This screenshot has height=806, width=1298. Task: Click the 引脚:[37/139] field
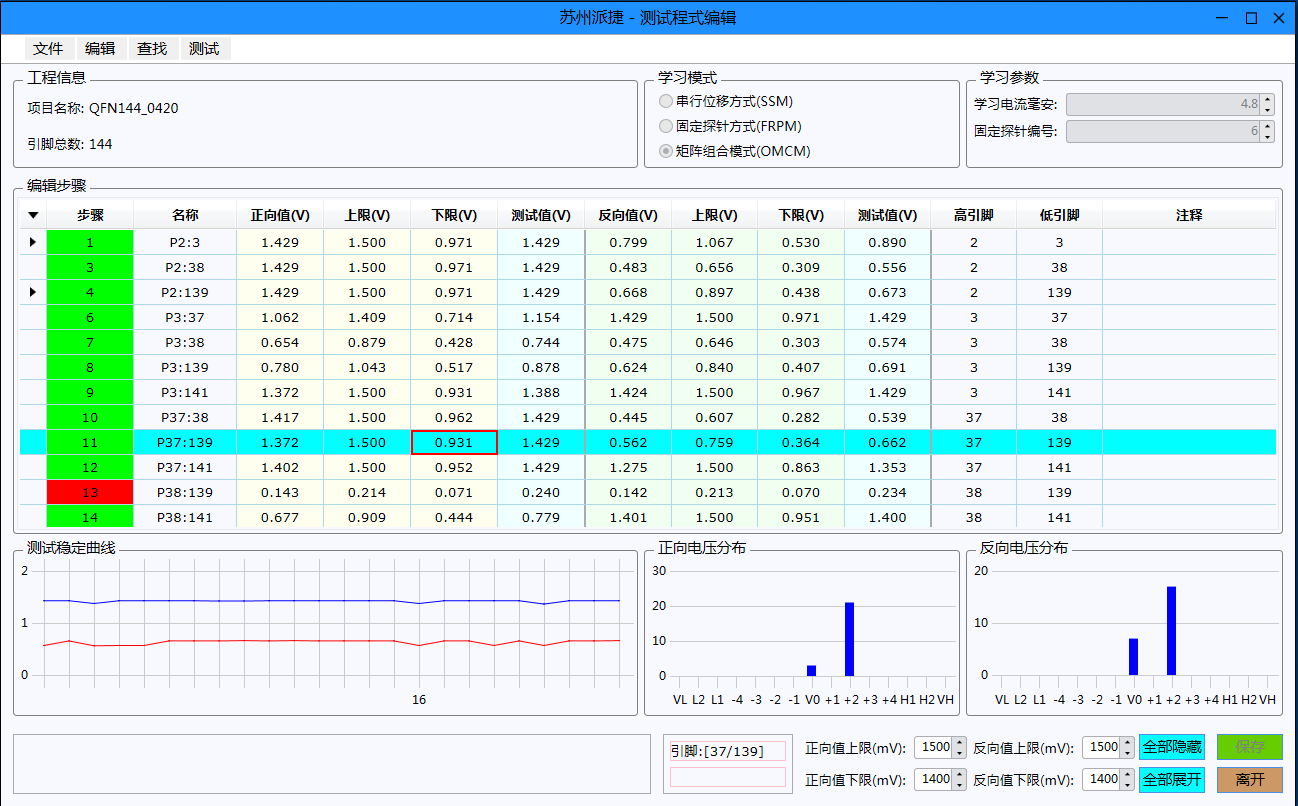(x=728, y=751)
